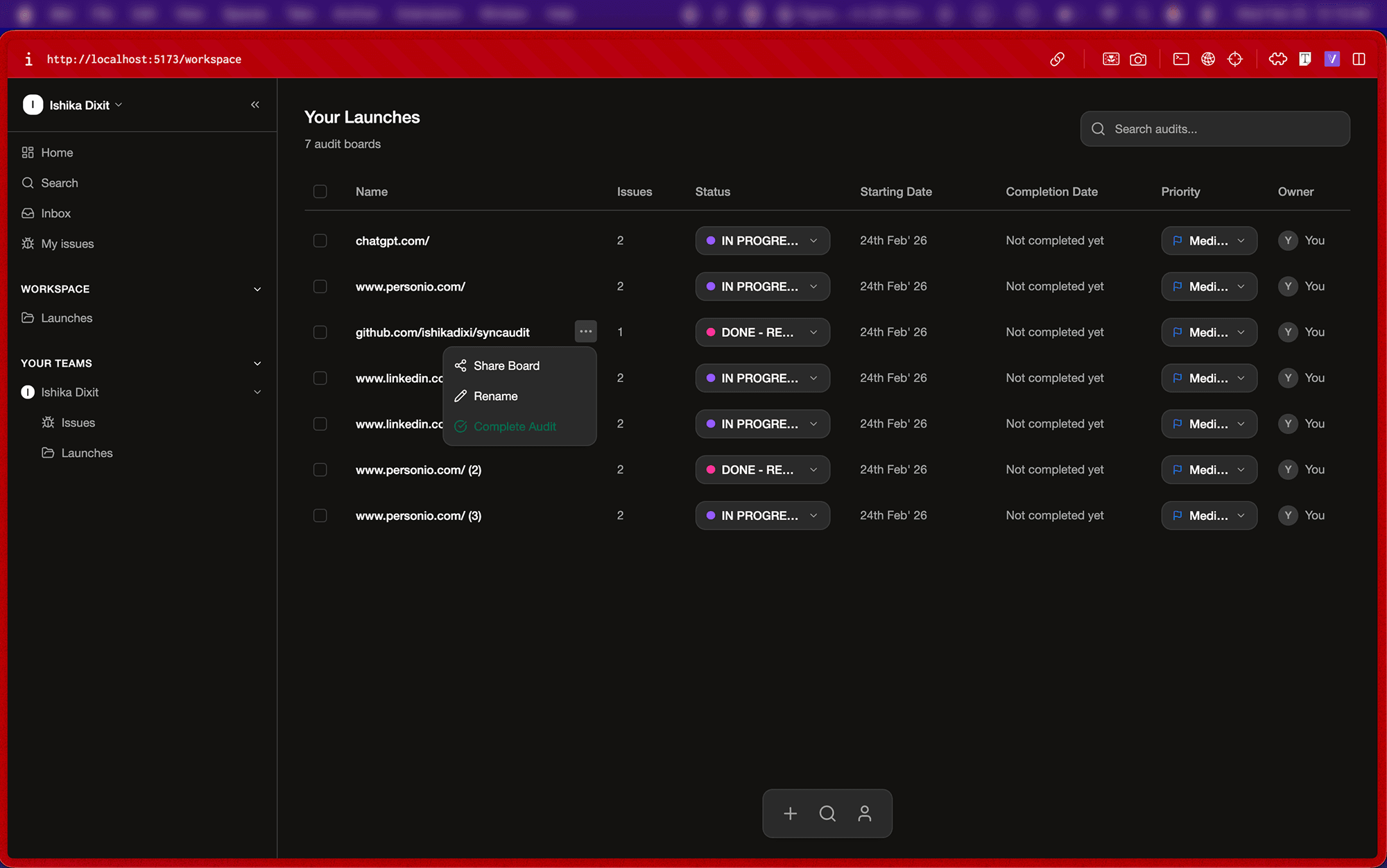The width and height of the screenshot is (1387, 868).
Task: Click the split view icon at top right
Action: tap(1359, 59)
